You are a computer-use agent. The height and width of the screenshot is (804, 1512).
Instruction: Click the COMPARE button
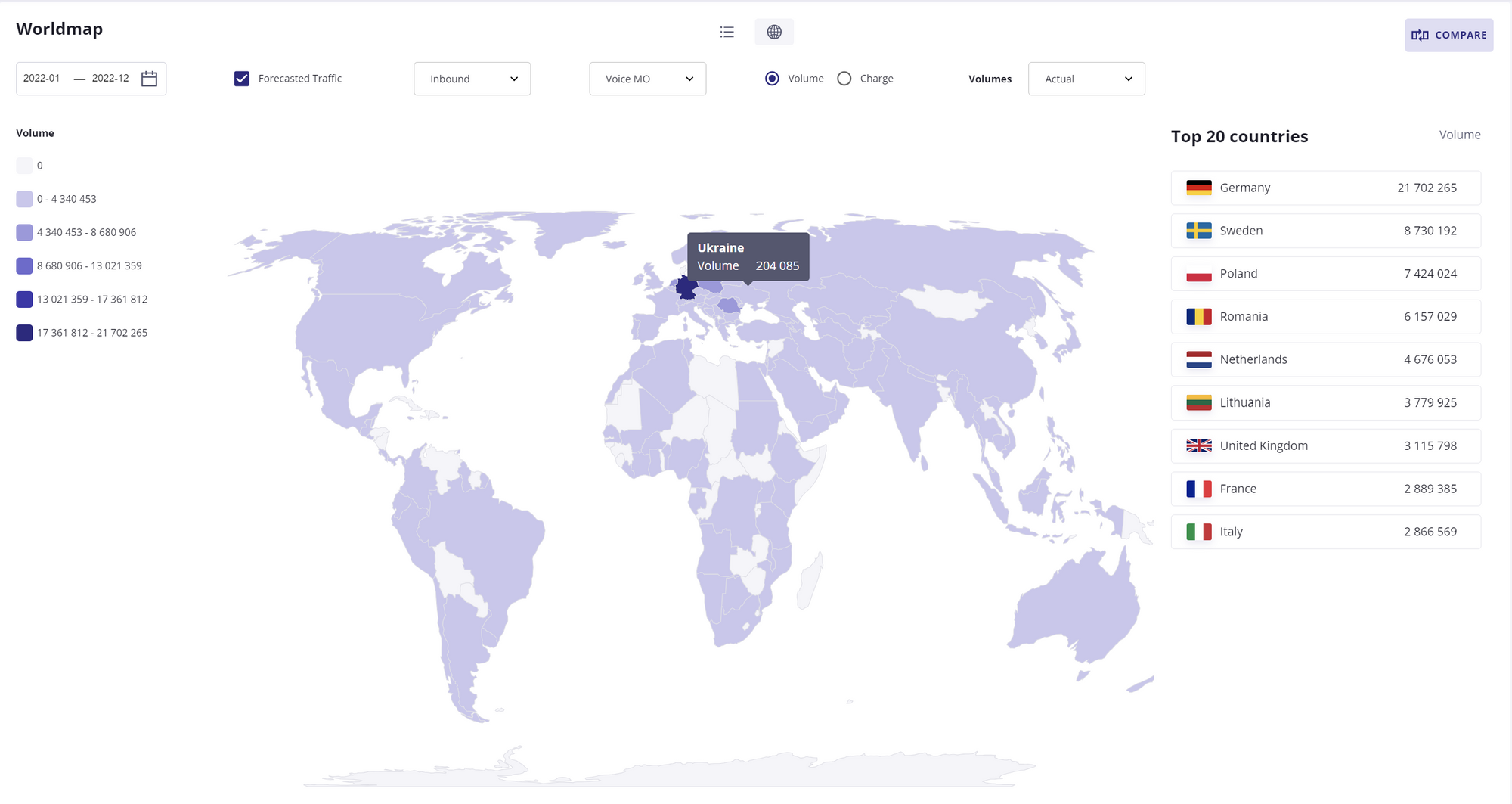point(1449,35)
